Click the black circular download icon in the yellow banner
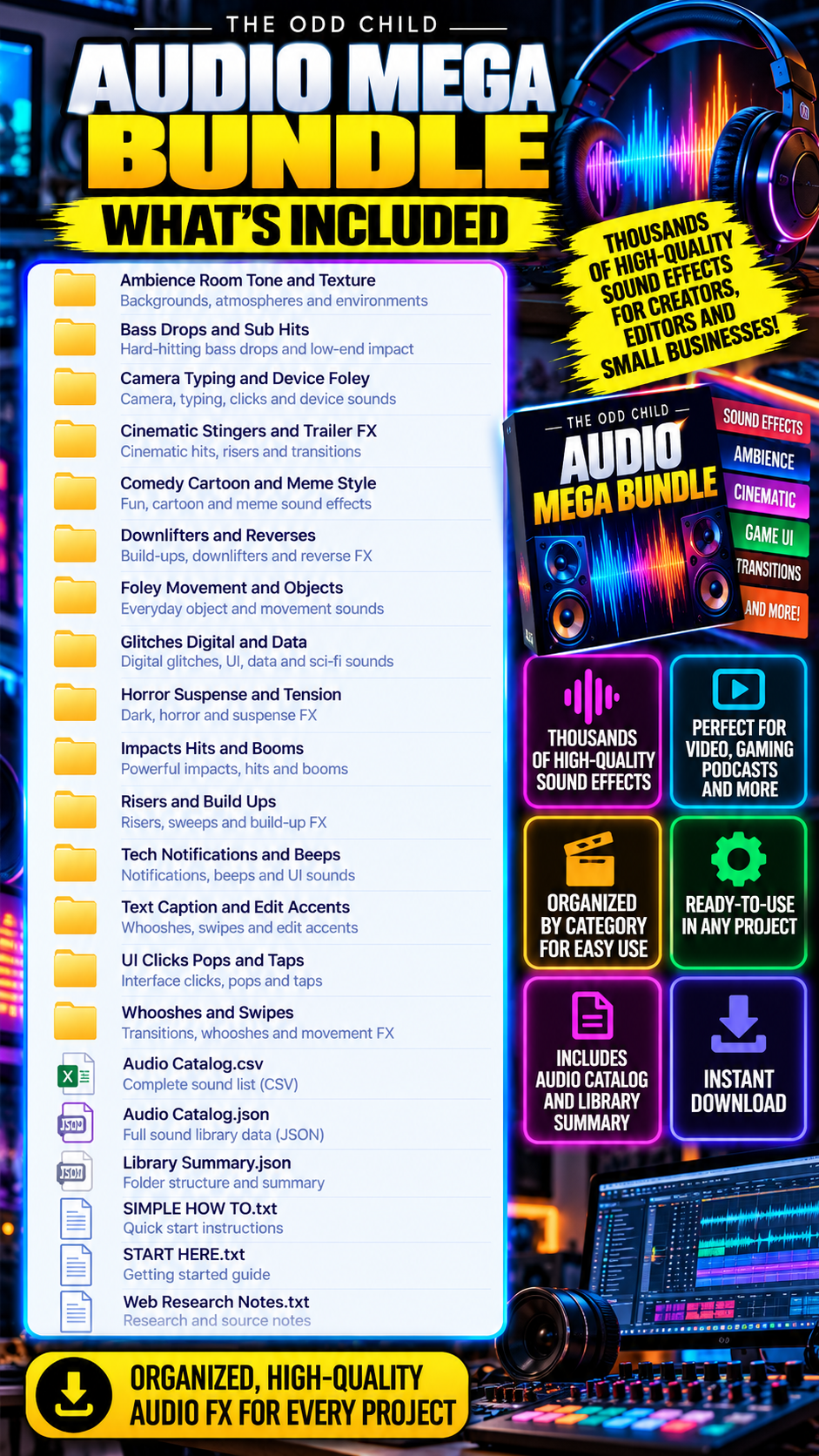This screenshot has width=819, height=1456. (x=74, y=1394)
